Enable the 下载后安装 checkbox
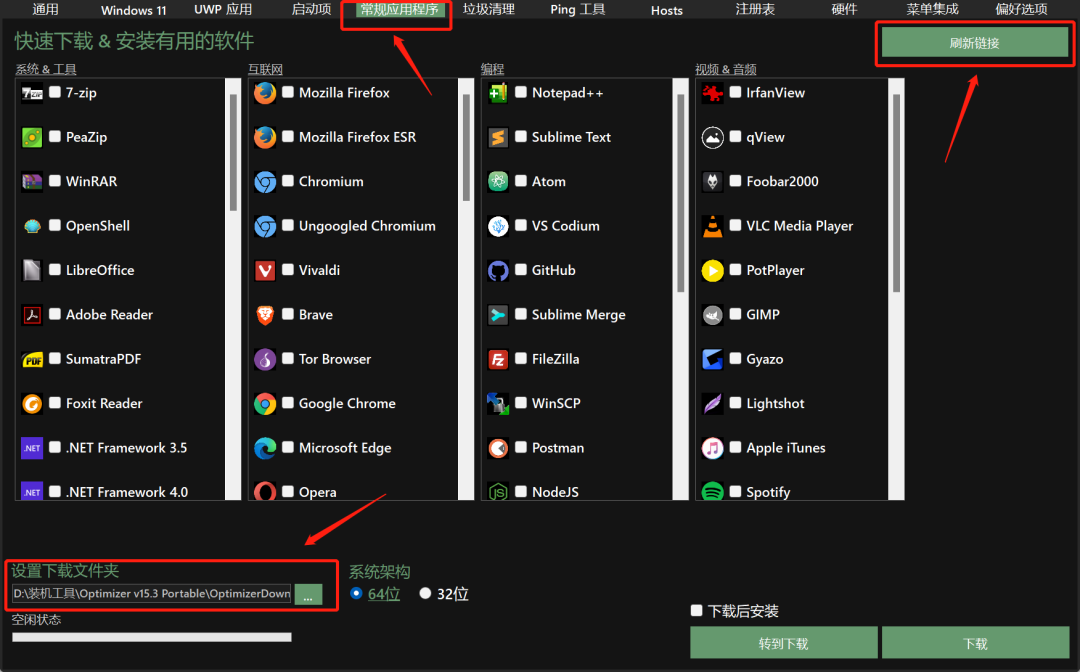1080x672 pixels. [697, 611]
